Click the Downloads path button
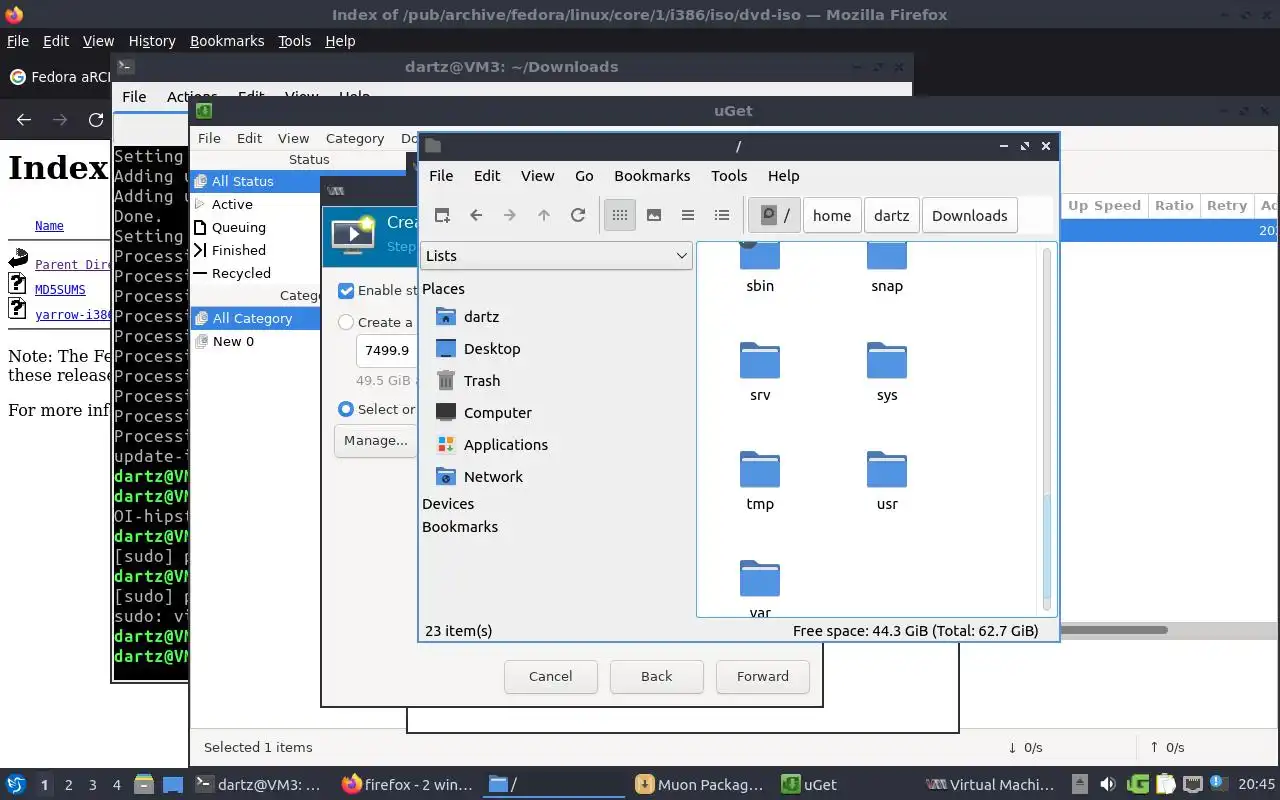The image size is (1280, 800). coord(970,216)
